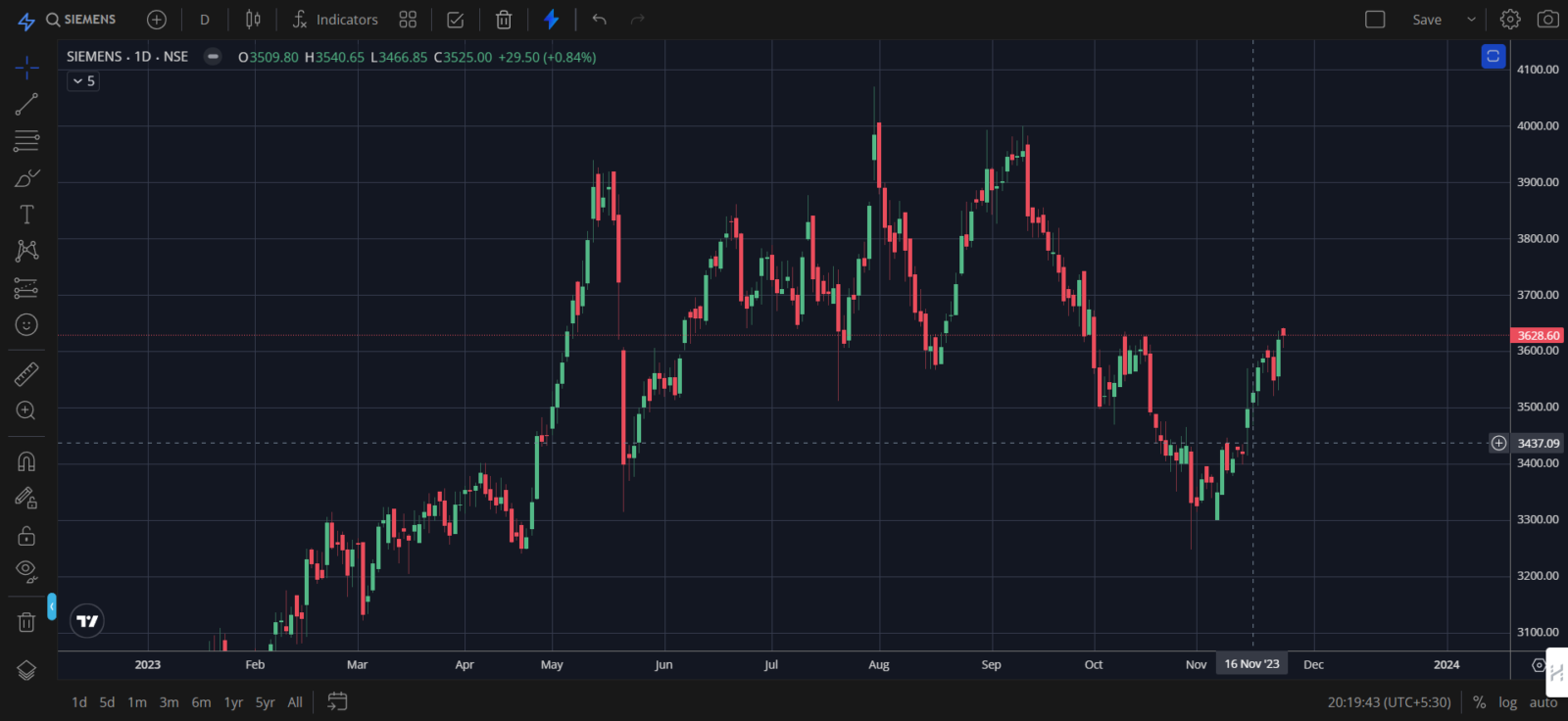Take a chart snapshot with camera icon
Image resolution: width=1568 pixels, height=721 pixels.
pos(1548,20)
